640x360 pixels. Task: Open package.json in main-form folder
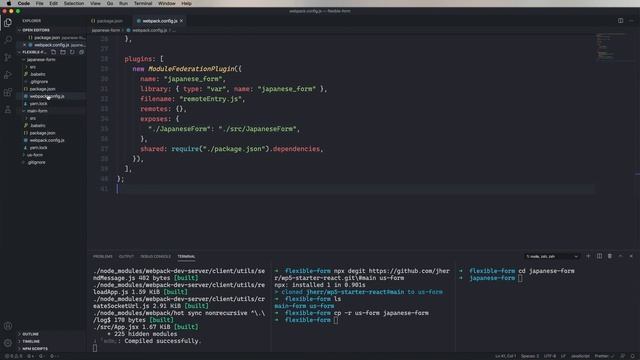point(51,133)
